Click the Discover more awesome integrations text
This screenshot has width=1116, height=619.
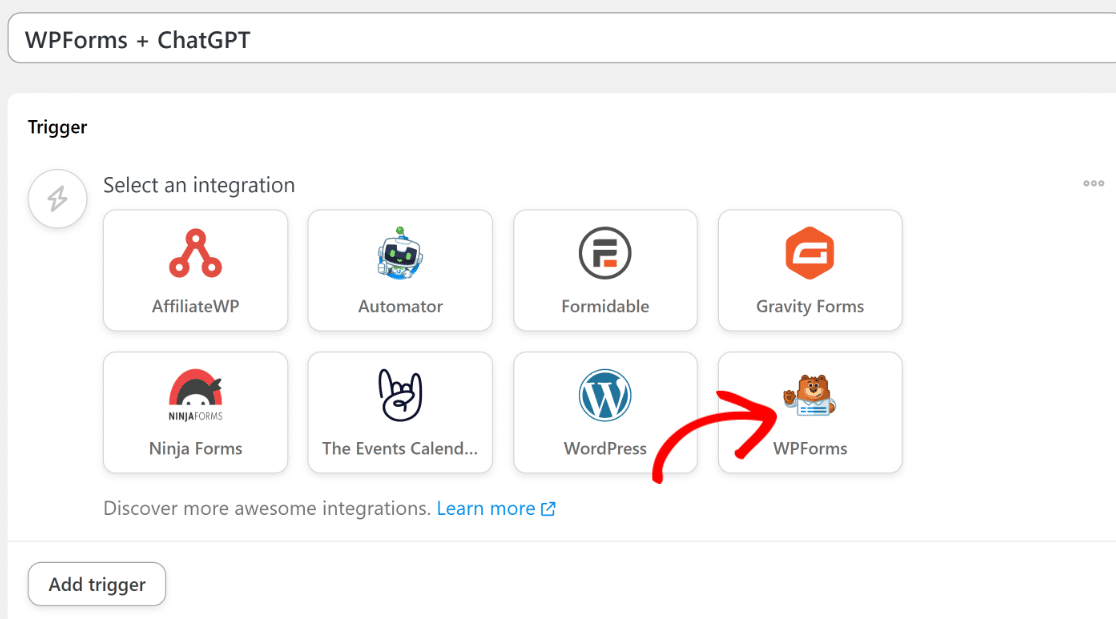pos(267,509)
